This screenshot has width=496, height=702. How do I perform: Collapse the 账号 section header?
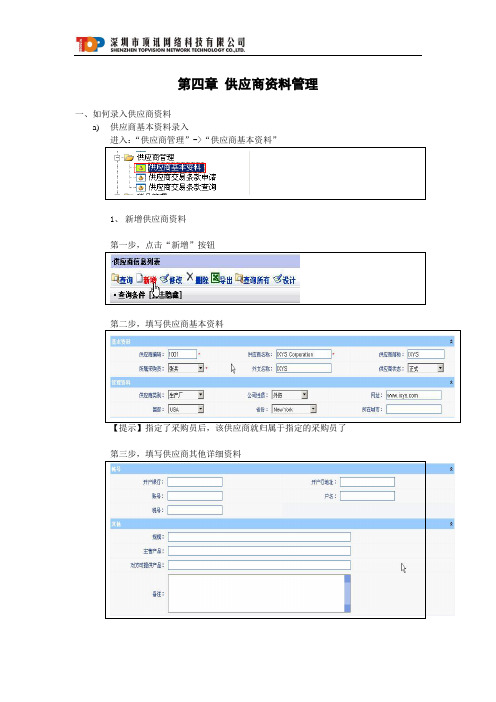coord(451,469)
